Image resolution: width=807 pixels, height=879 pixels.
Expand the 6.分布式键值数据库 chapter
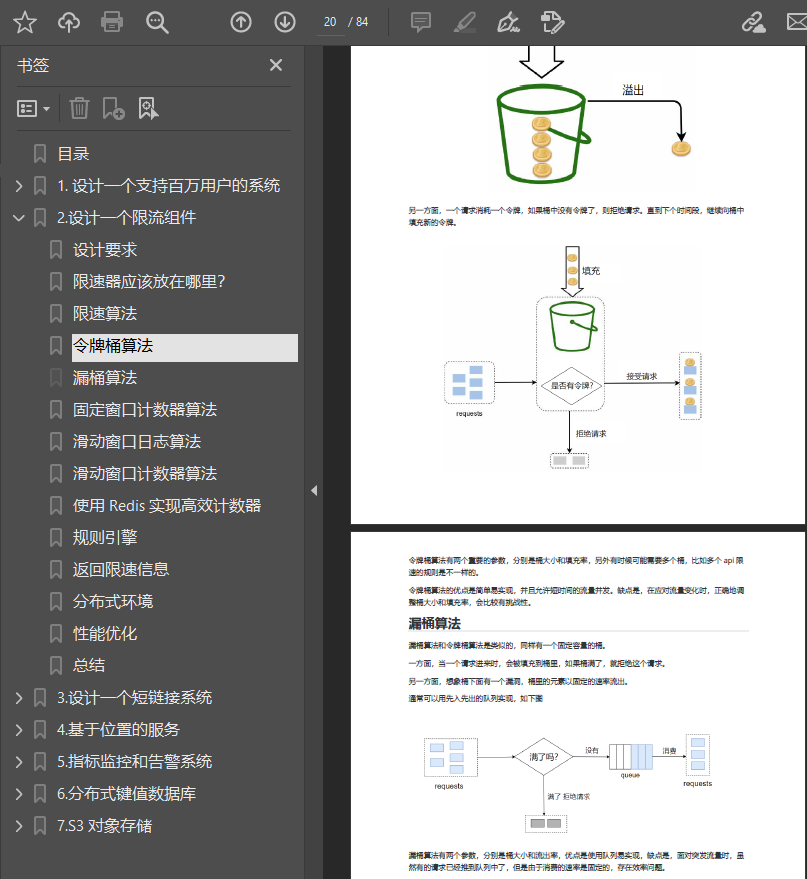(x=18, y=794)
